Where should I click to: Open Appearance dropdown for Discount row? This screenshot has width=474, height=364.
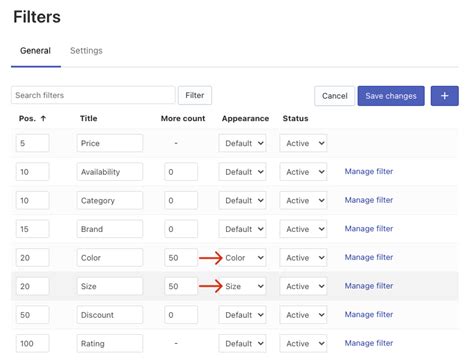[242, 315]
